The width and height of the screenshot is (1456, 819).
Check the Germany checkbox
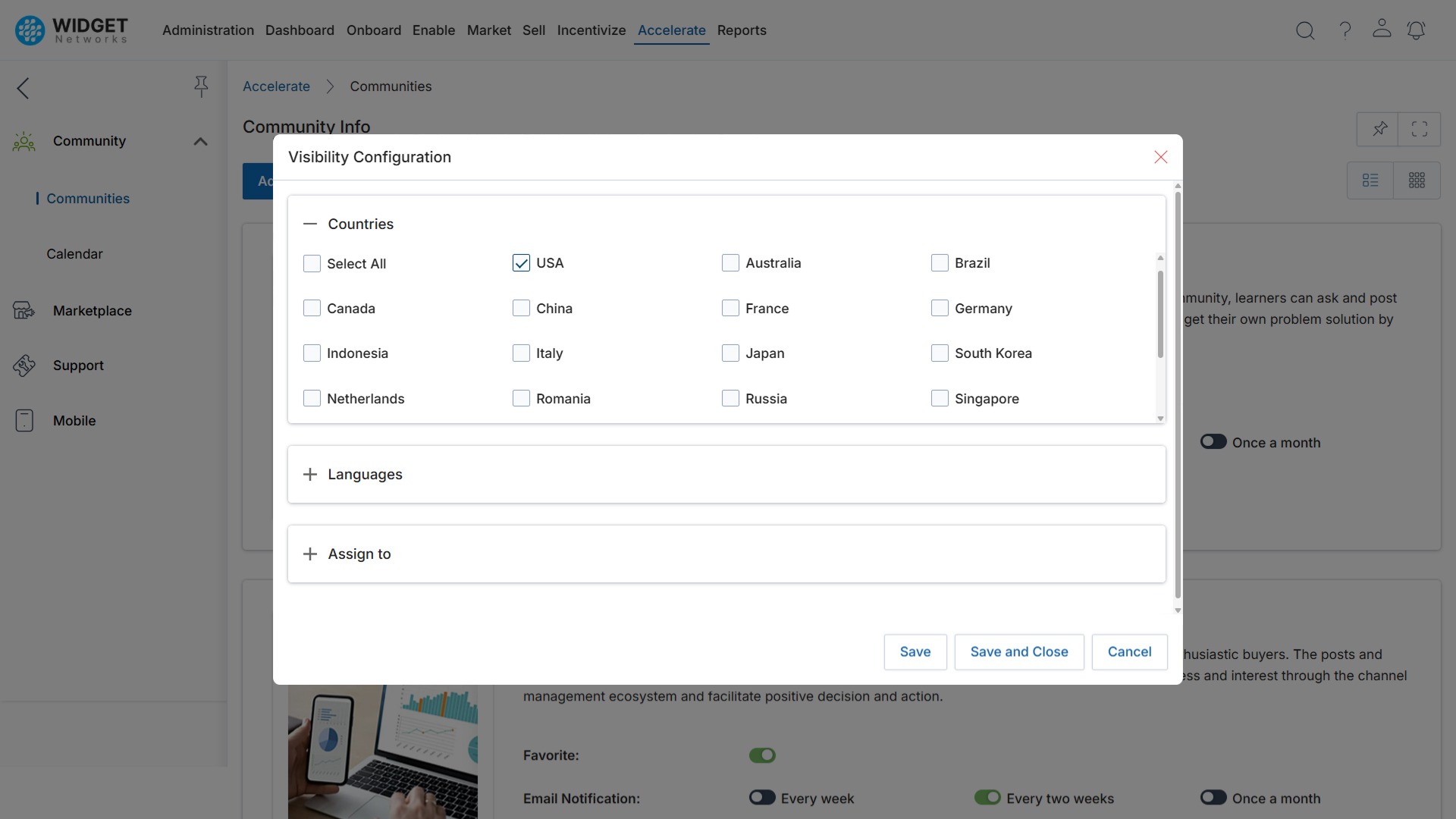(x=939, y=308)
